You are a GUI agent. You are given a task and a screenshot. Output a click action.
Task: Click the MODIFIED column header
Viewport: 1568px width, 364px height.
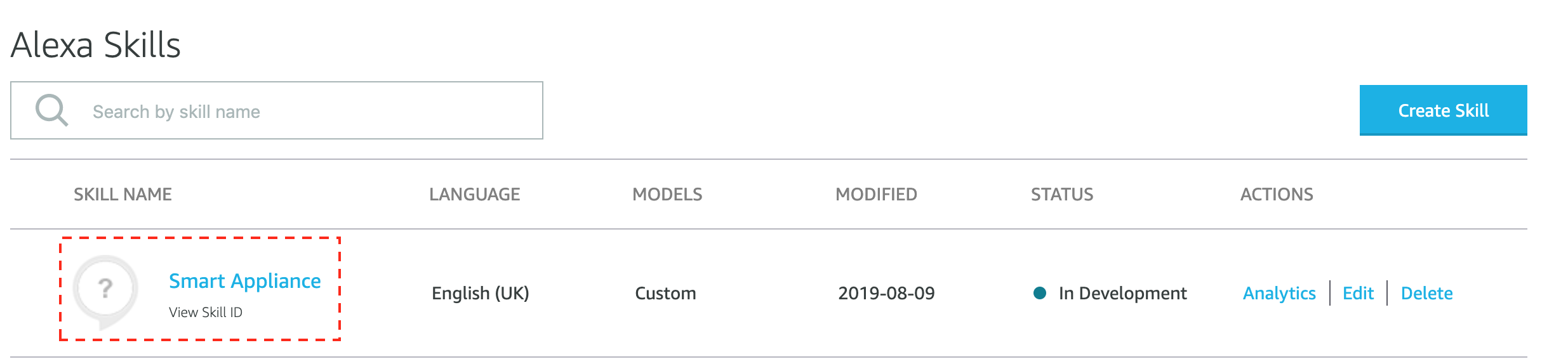click(876, 194)
